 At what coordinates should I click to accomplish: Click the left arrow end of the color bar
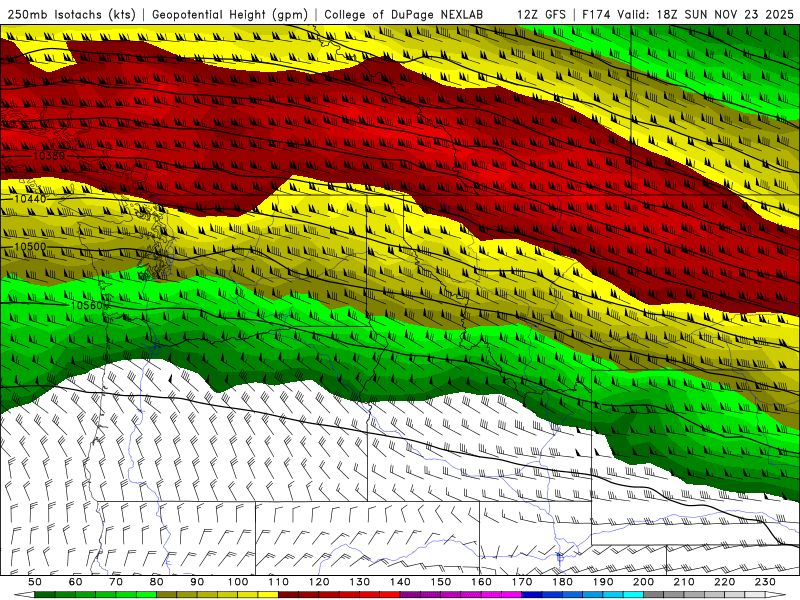tap(24, 594)
